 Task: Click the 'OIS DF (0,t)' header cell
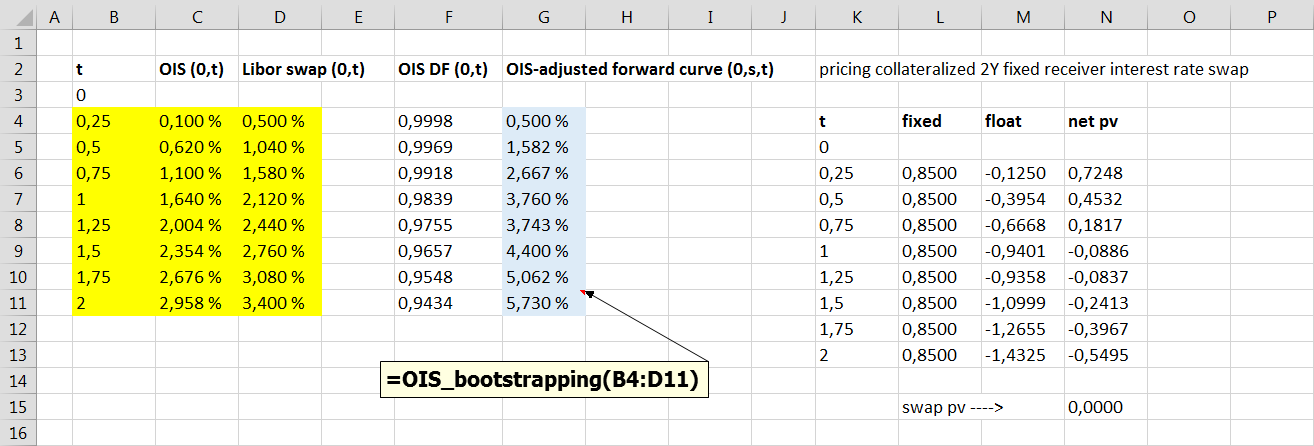coord(447,69)
